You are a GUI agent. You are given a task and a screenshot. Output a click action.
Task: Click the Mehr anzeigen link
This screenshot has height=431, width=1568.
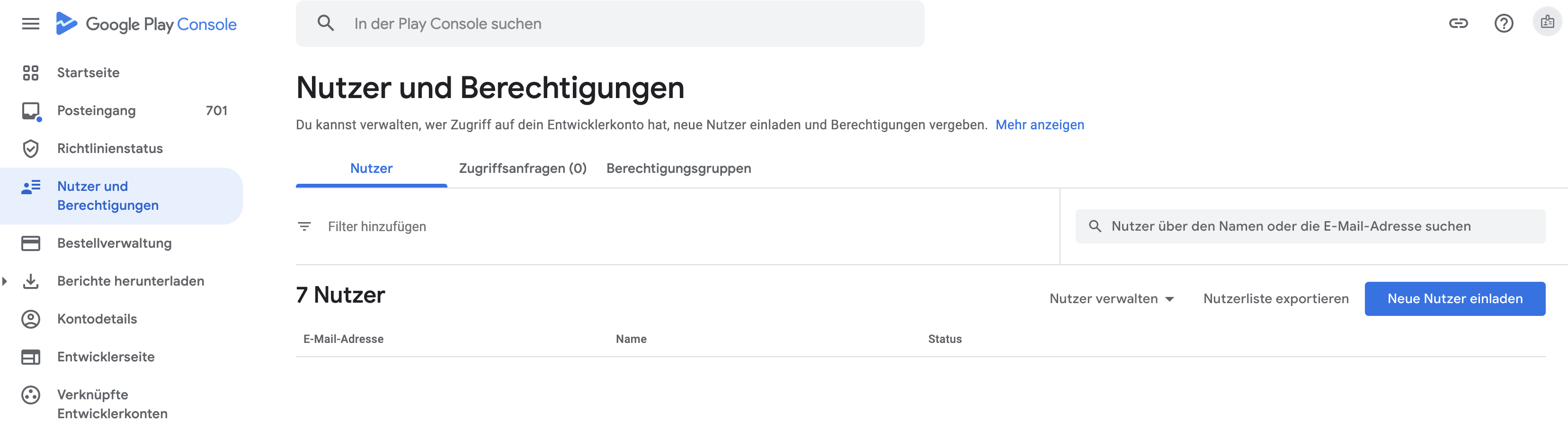(1040, 125)
